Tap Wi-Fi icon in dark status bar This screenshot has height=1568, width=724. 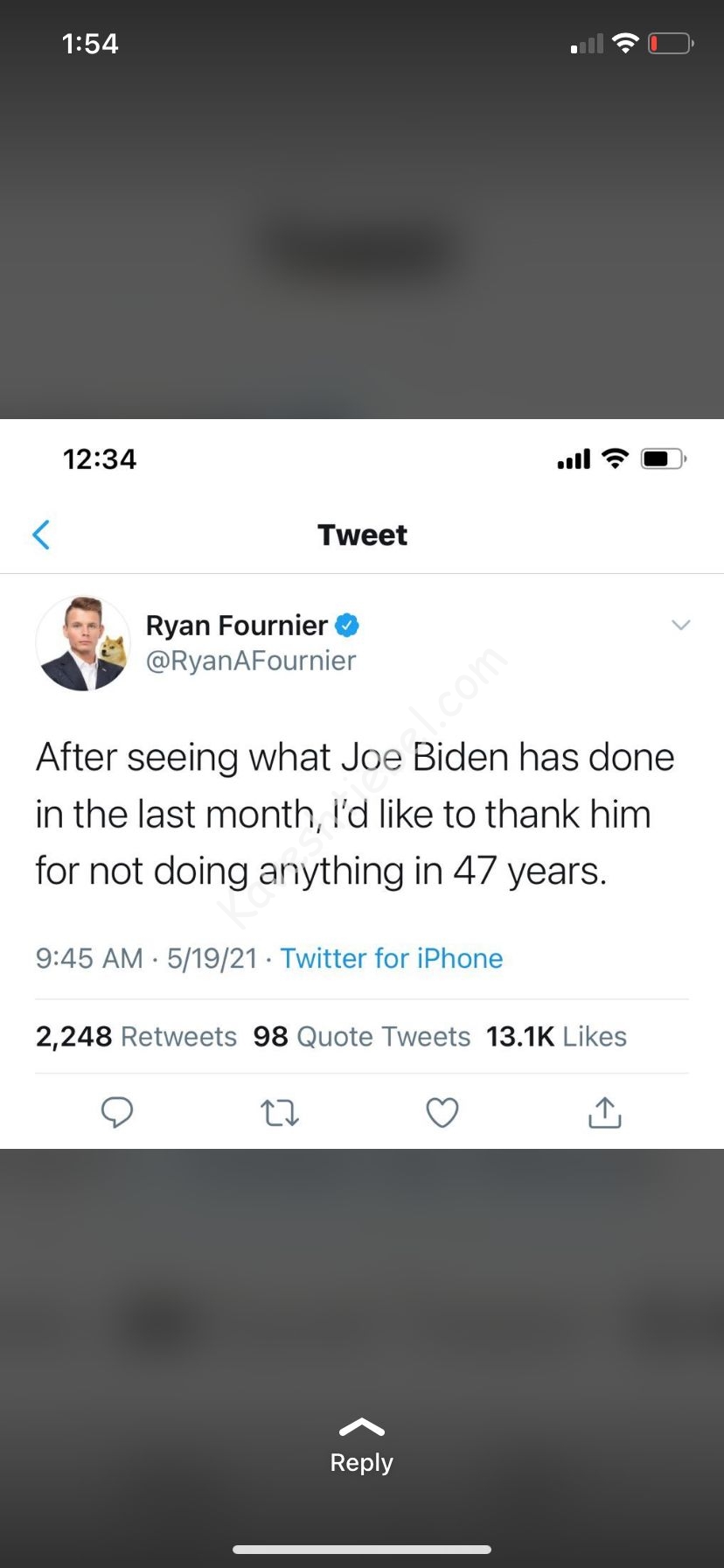625,43
